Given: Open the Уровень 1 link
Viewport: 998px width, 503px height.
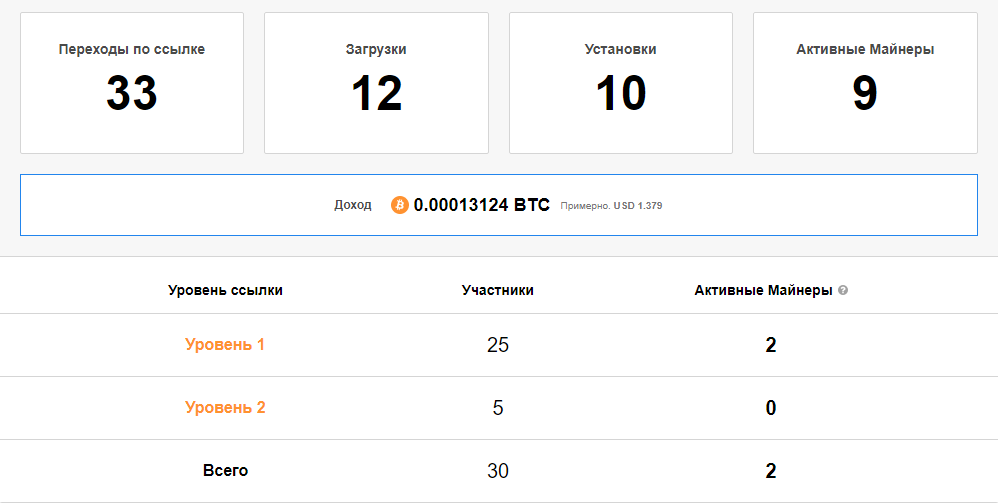Looking at the screenshot, I should (x=225, y=345).
